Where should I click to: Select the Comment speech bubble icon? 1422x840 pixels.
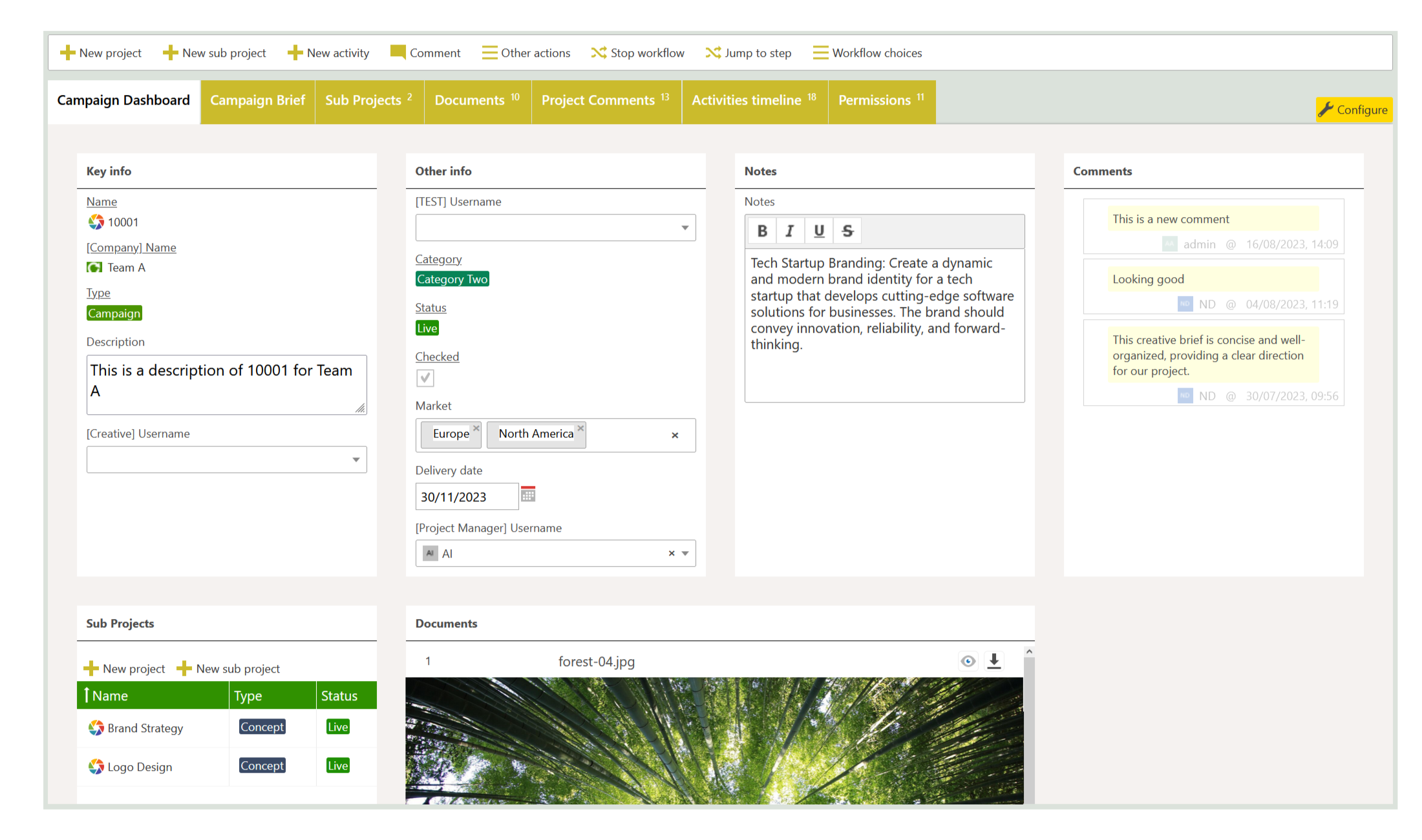(x=398, y=52)
